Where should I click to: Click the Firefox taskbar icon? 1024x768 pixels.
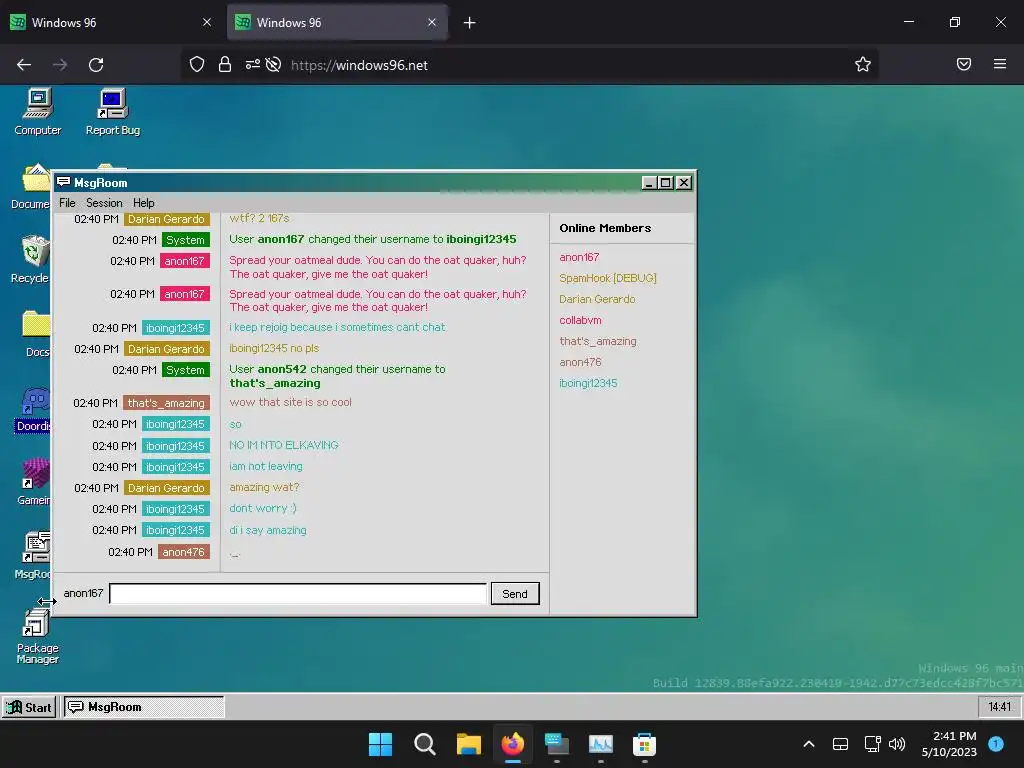click(513, 744)
